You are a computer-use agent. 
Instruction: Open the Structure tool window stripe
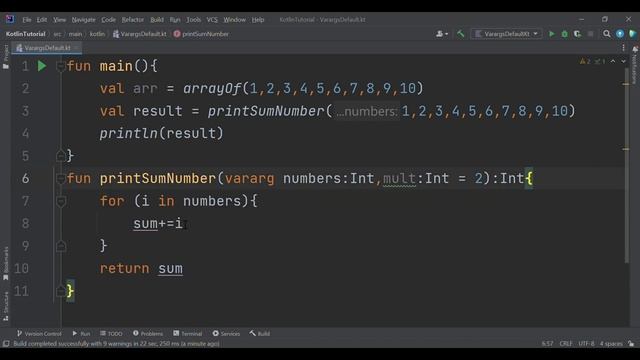coord(5,306)
